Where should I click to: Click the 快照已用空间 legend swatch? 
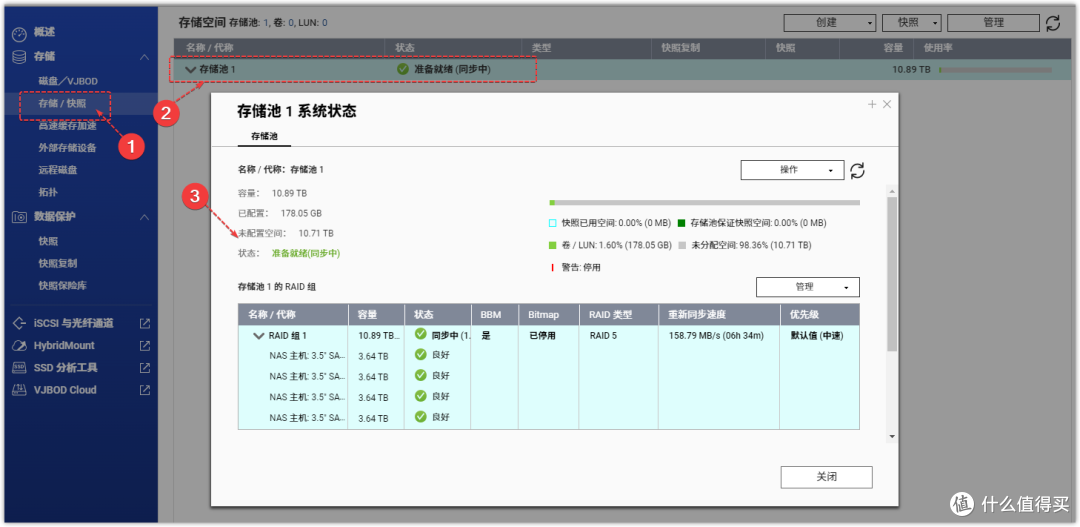click(x=552, y=223)
